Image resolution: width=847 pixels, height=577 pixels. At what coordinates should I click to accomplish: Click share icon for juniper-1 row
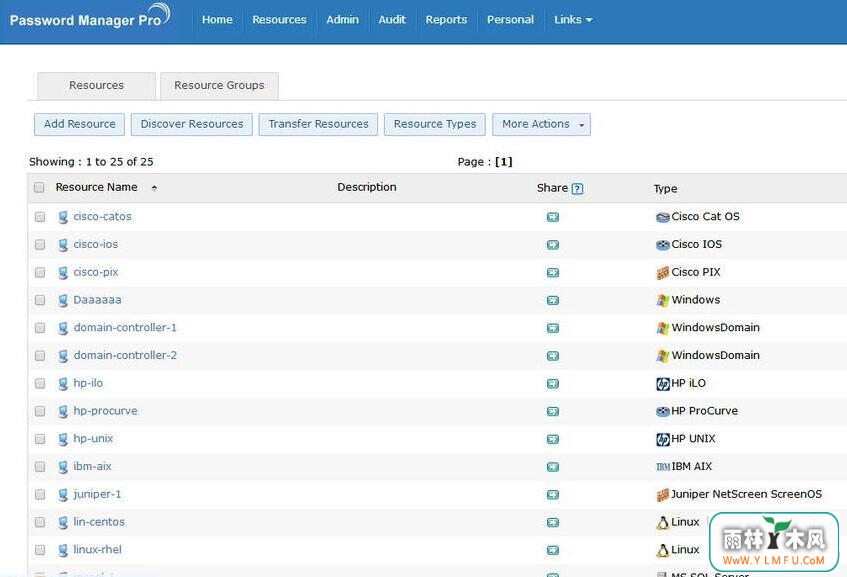click(553, 495)
